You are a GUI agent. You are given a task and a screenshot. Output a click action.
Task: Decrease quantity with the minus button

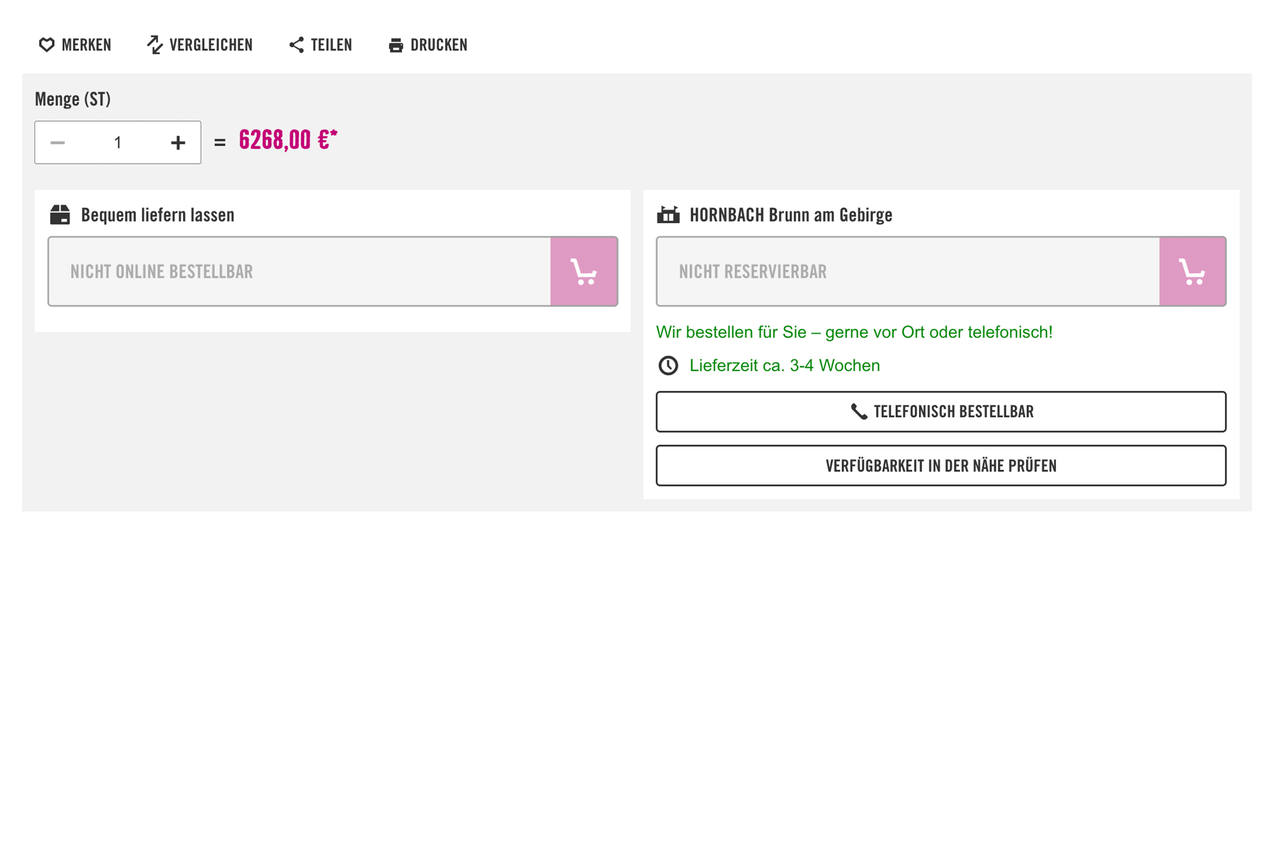58,143
